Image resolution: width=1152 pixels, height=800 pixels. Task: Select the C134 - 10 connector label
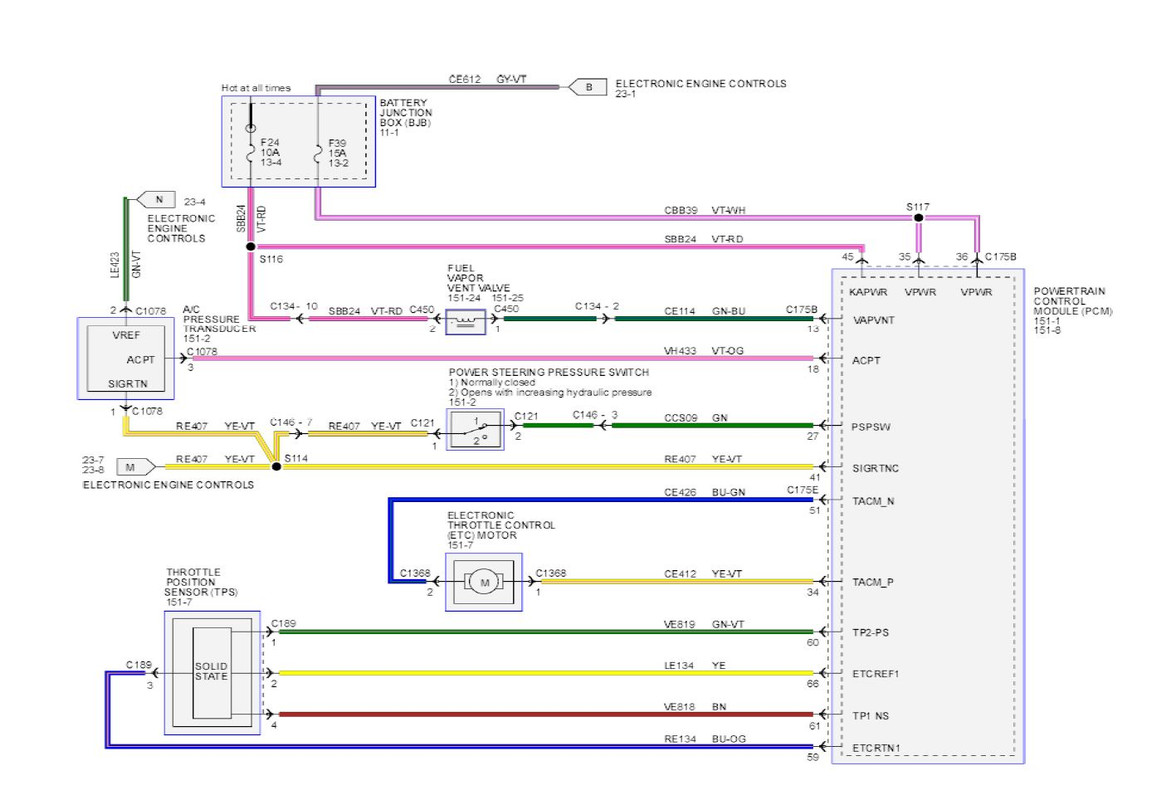294,306
